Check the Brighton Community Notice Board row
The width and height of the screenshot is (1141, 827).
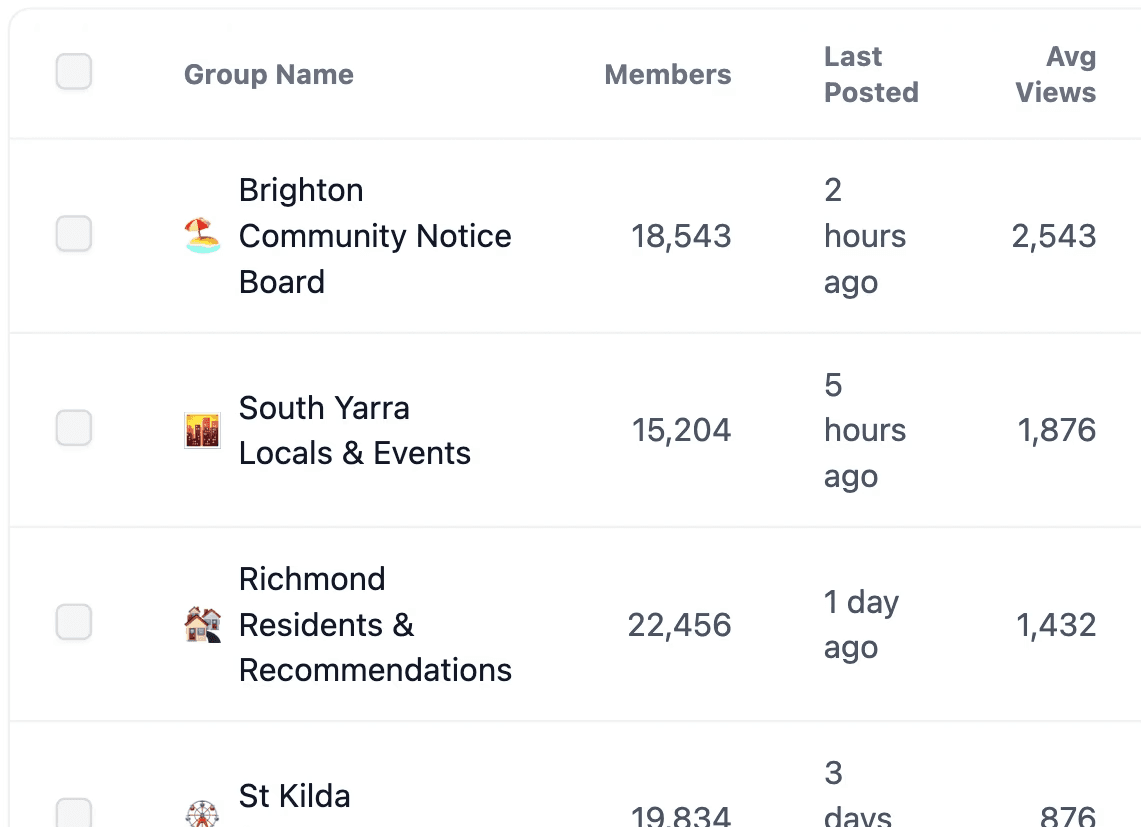pyautogui.click(x=74, y=234)
